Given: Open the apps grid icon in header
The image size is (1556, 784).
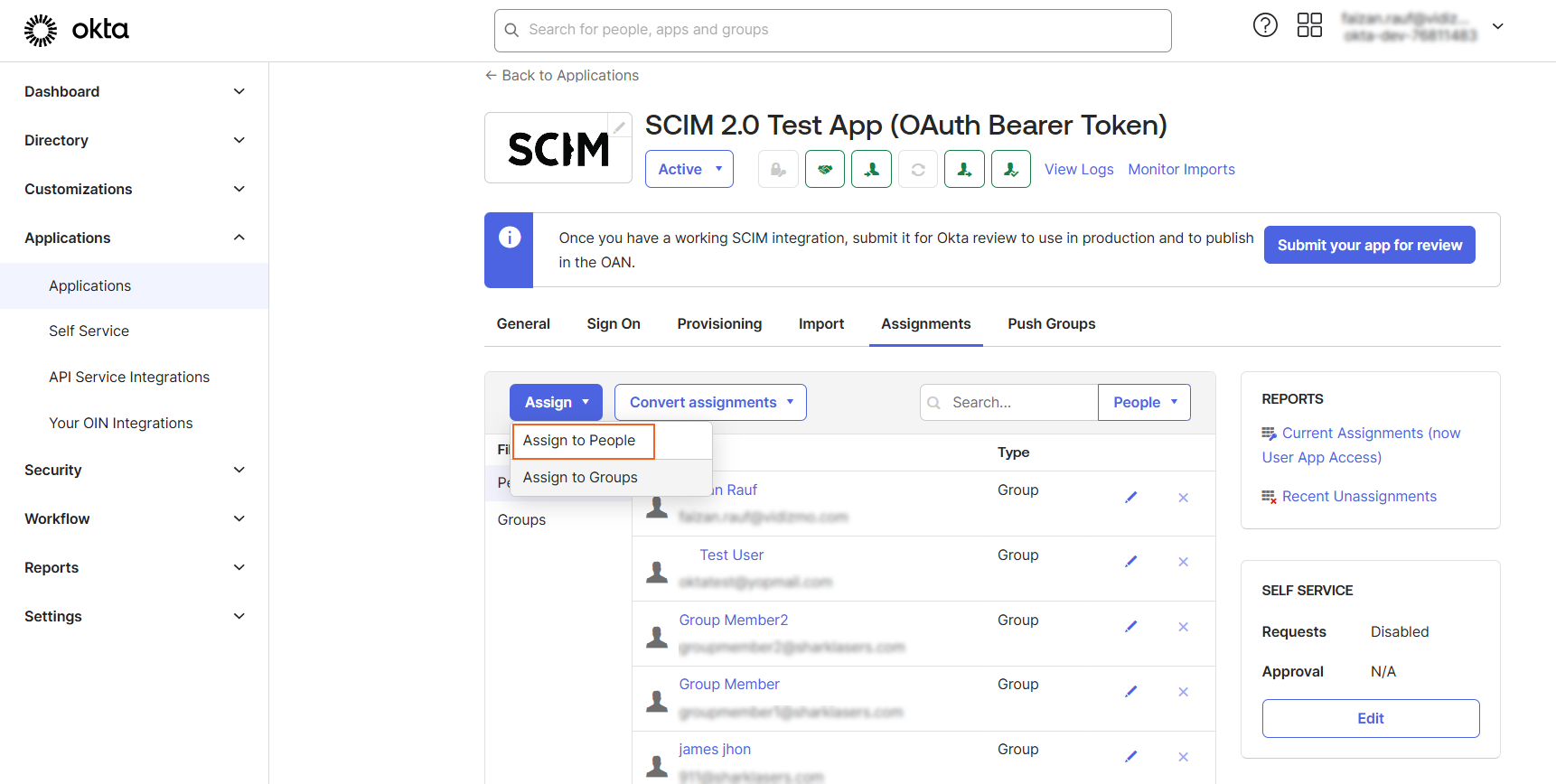Looking at the screenshot, I should [1309, 25].
